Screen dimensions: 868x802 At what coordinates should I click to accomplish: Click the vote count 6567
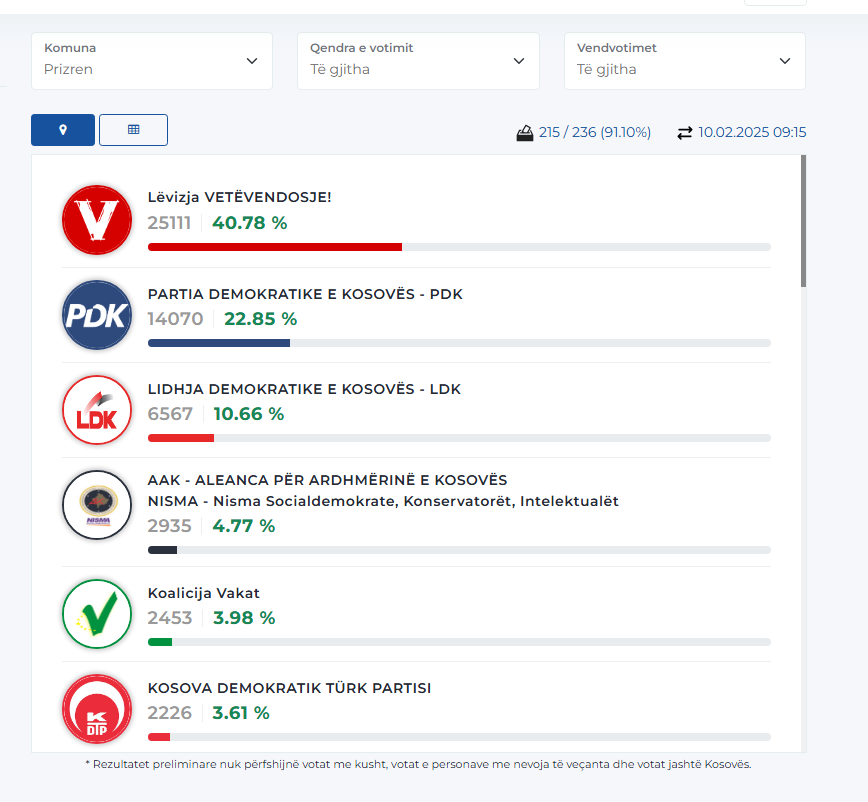click(x=170, y=414)
